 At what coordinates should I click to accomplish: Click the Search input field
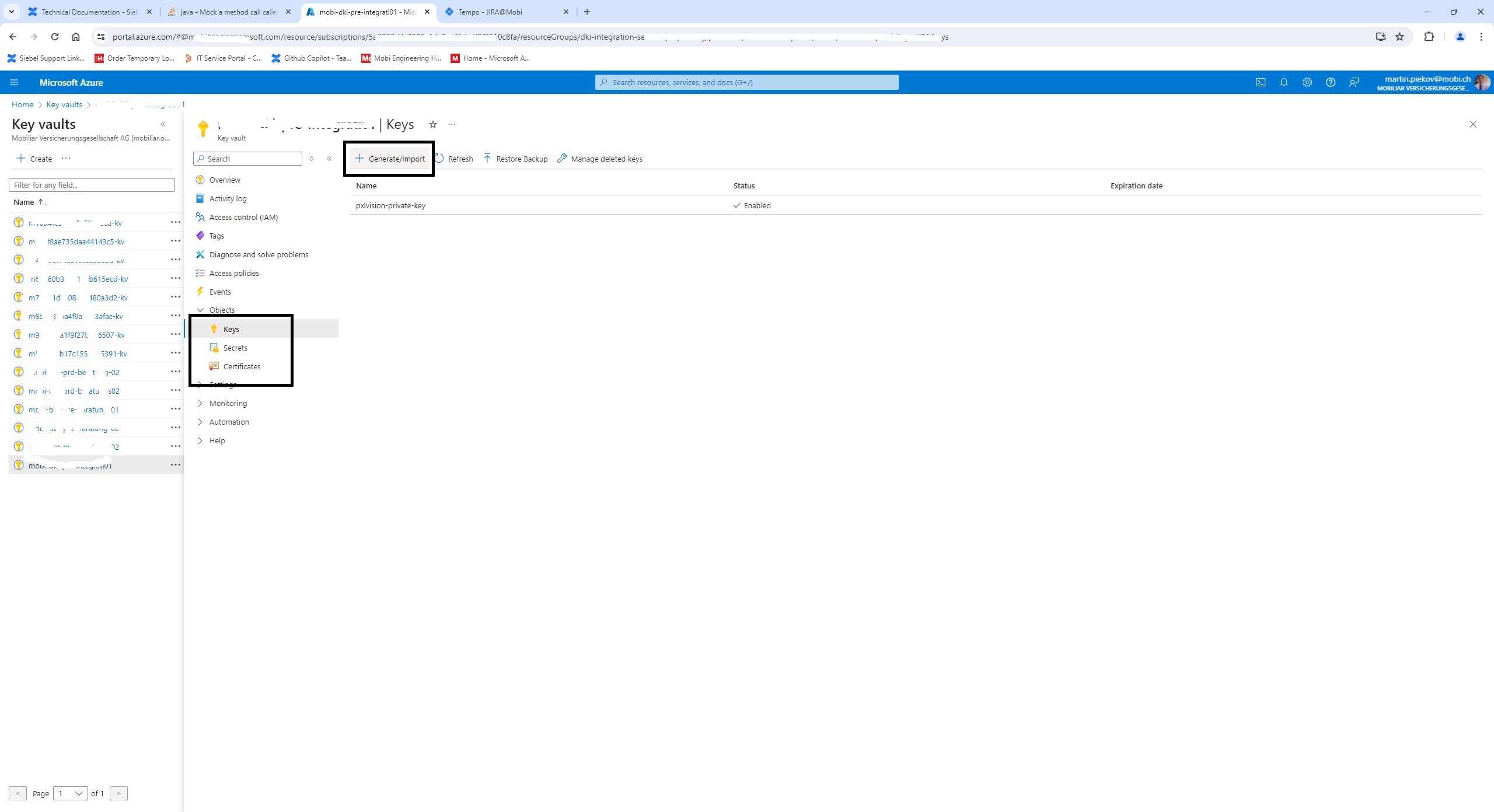click(x=248, y=158)
